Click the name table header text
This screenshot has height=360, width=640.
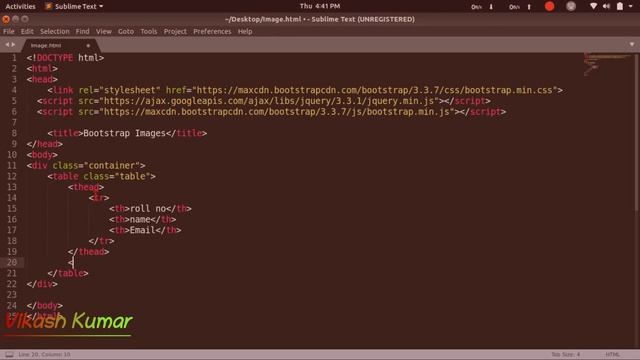(140, 219)
